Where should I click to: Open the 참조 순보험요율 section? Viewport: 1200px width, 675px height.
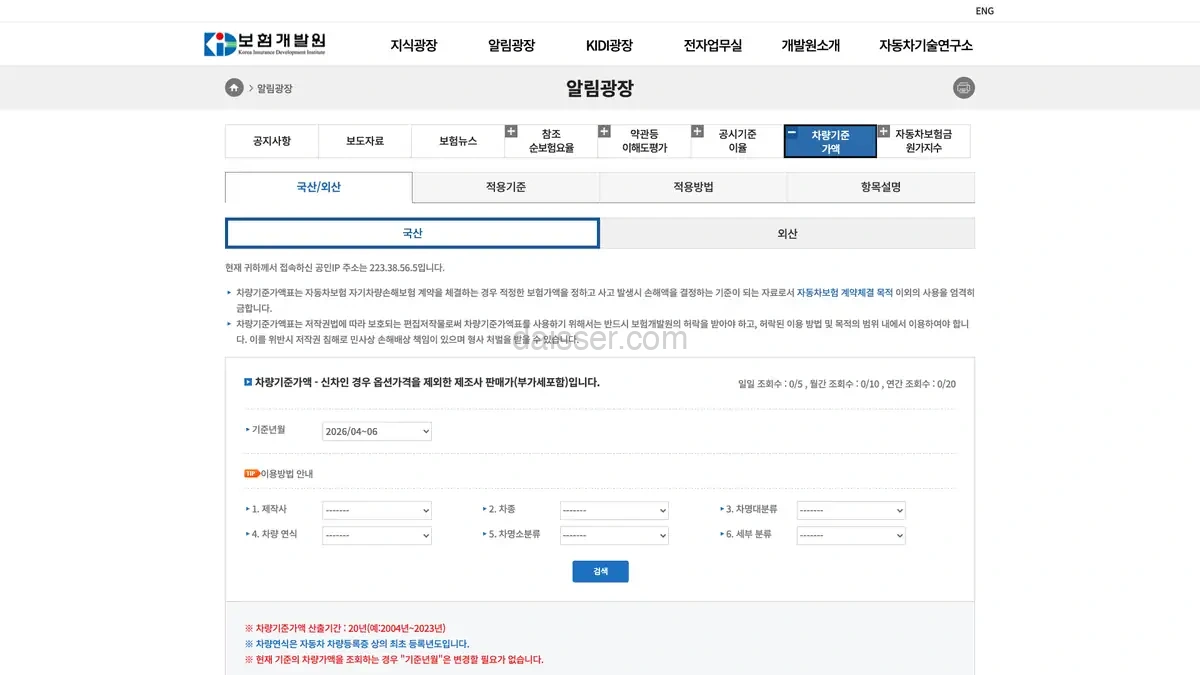[552, 141]
